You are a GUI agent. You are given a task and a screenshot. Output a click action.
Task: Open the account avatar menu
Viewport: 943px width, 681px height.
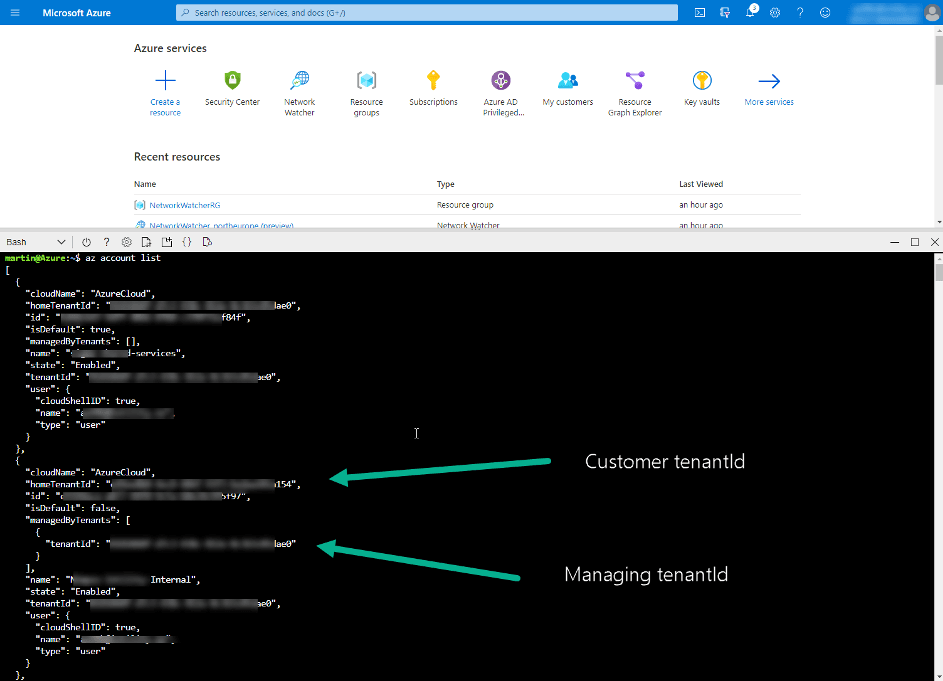point(932,13)
